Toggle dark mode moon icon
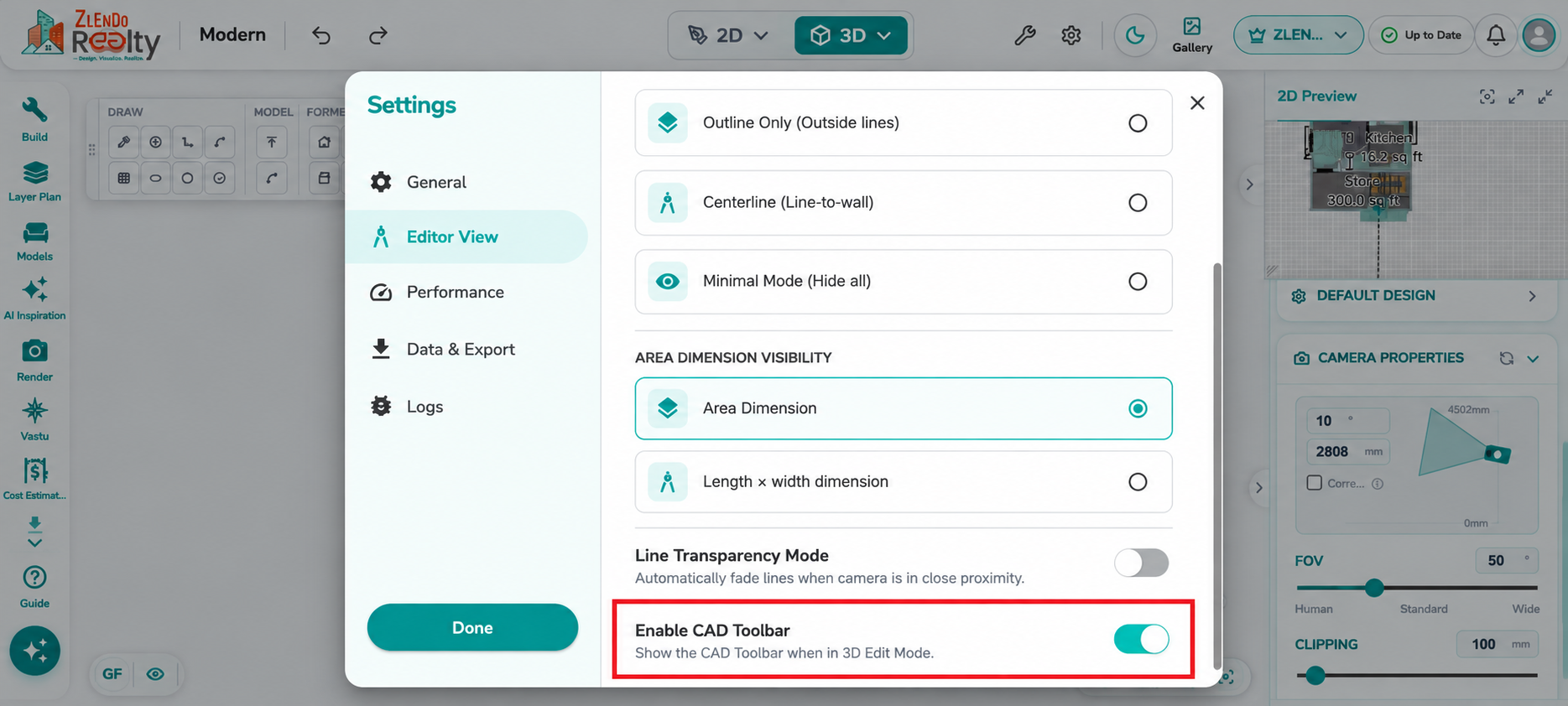1568x706 pixels. pyautogui.click(x=1135, y=35)
